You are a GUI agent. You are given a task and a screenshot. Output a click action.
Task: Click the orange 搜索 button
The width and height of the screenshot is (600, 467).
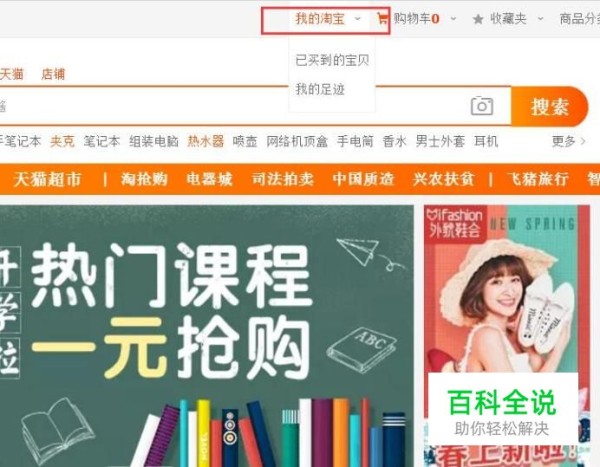[549, 106]
